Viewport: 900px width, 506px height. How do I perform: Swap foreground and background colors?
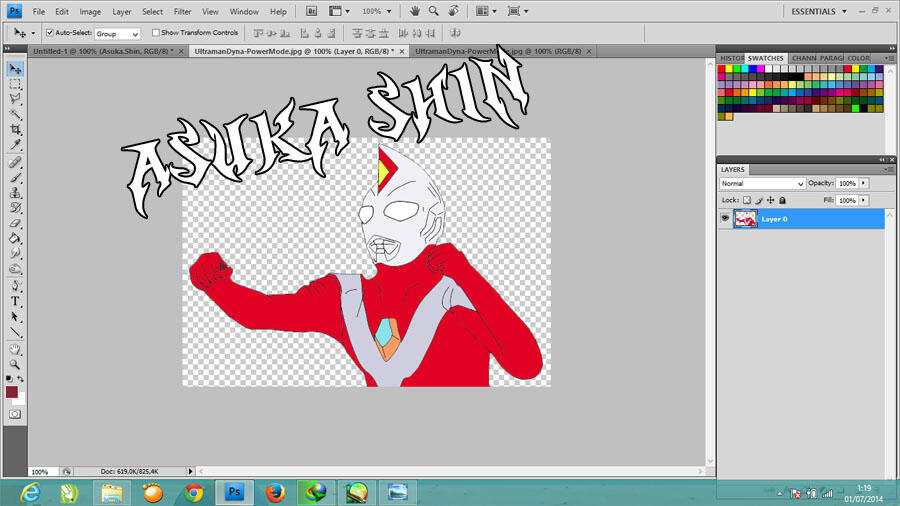coord(21,379)
